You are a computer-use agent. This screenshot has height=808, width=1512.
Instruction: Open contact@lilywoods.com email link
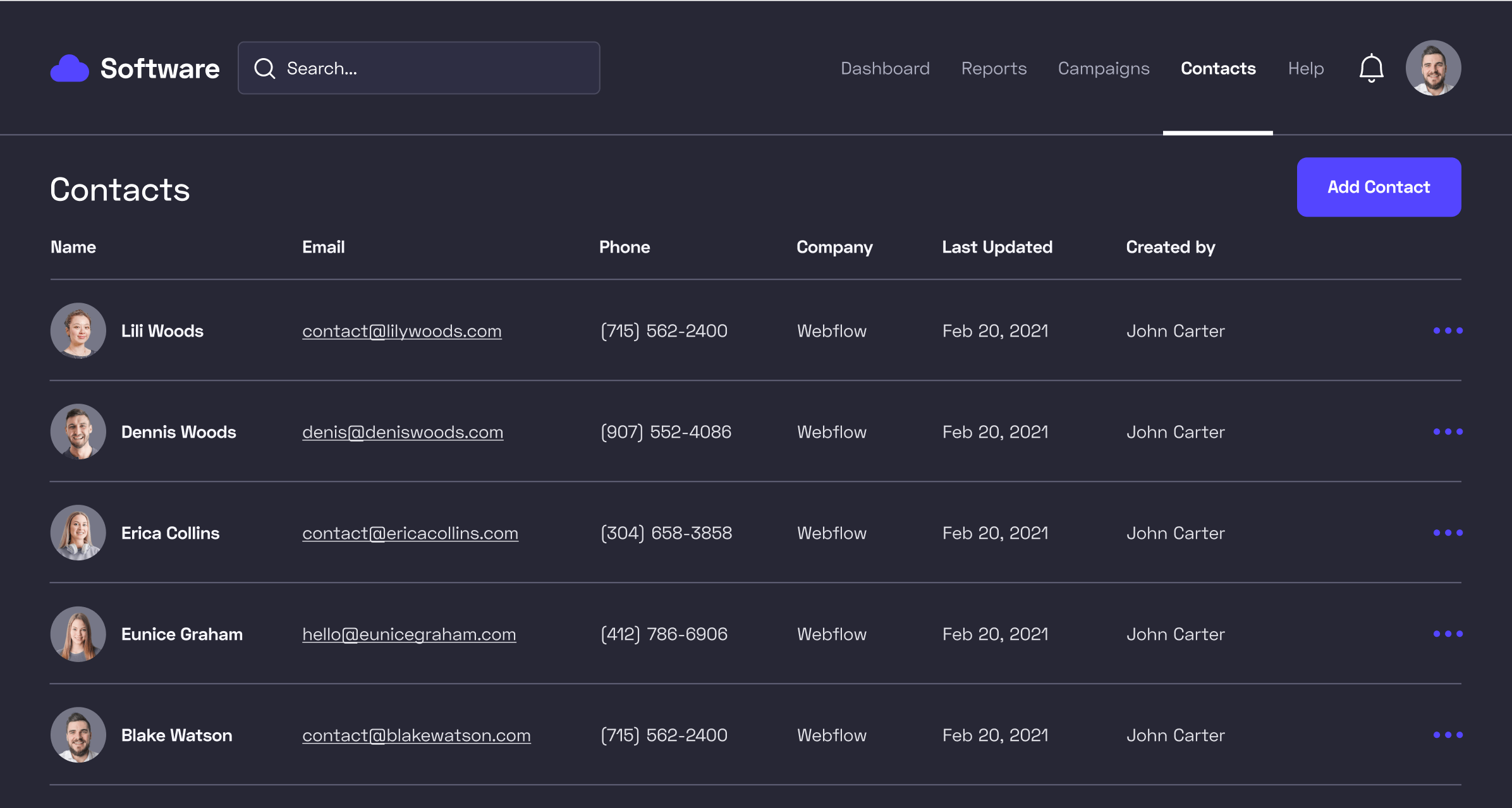[x=402, y=331]
